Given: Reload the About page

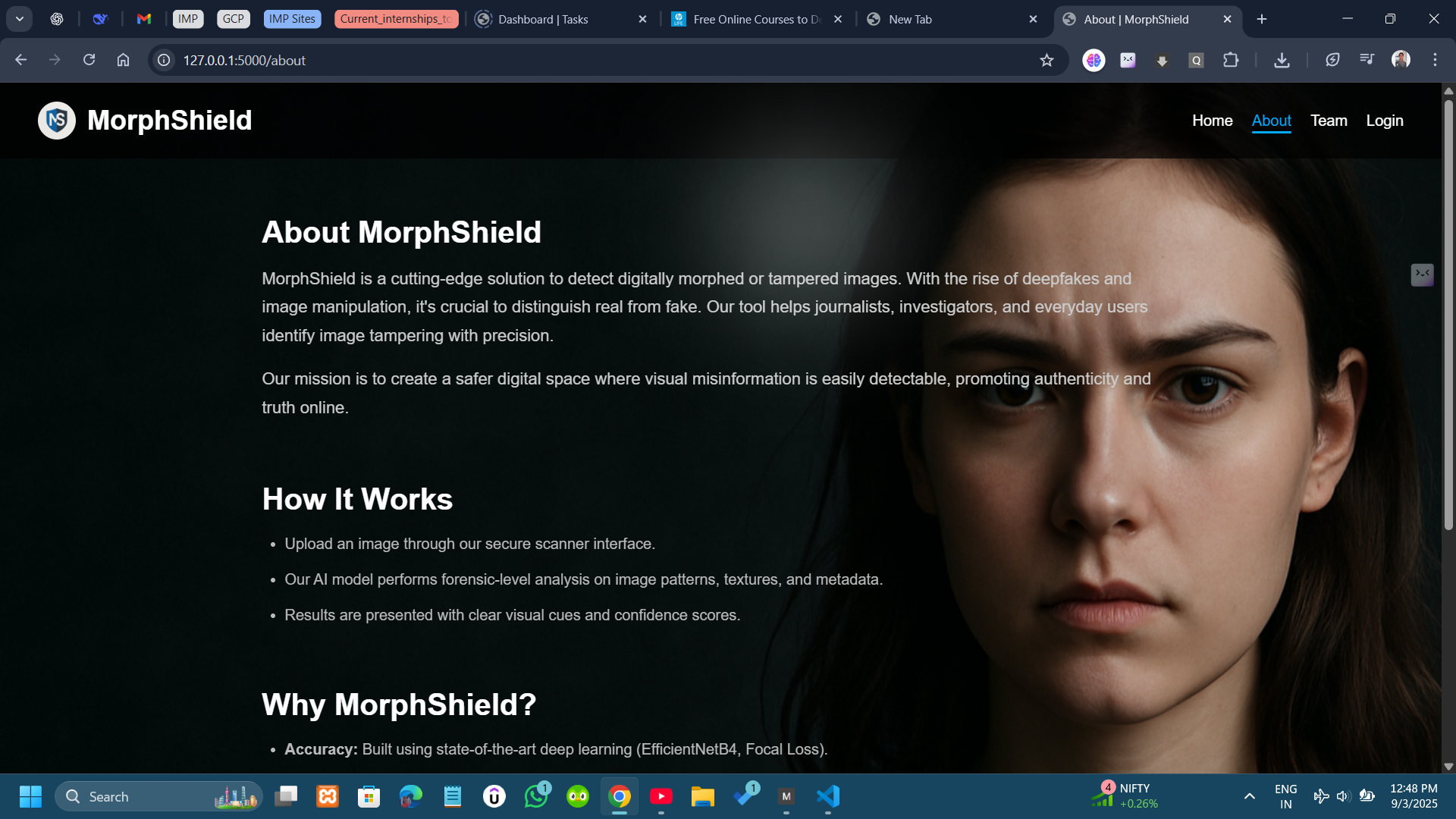Looking at the screenshot, I should (x=89, y=60).
